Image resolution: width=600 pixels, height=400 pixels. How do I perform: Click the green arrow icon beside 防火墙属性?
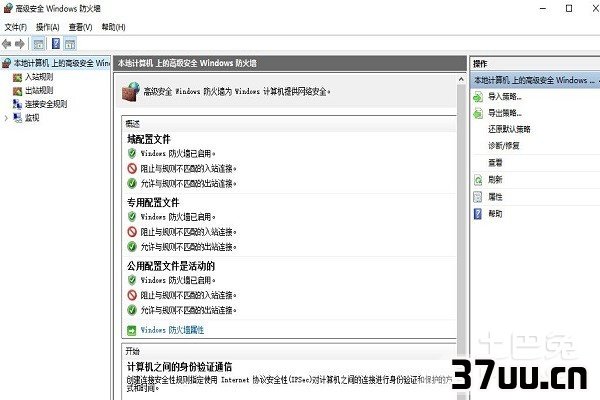(132, 330)
